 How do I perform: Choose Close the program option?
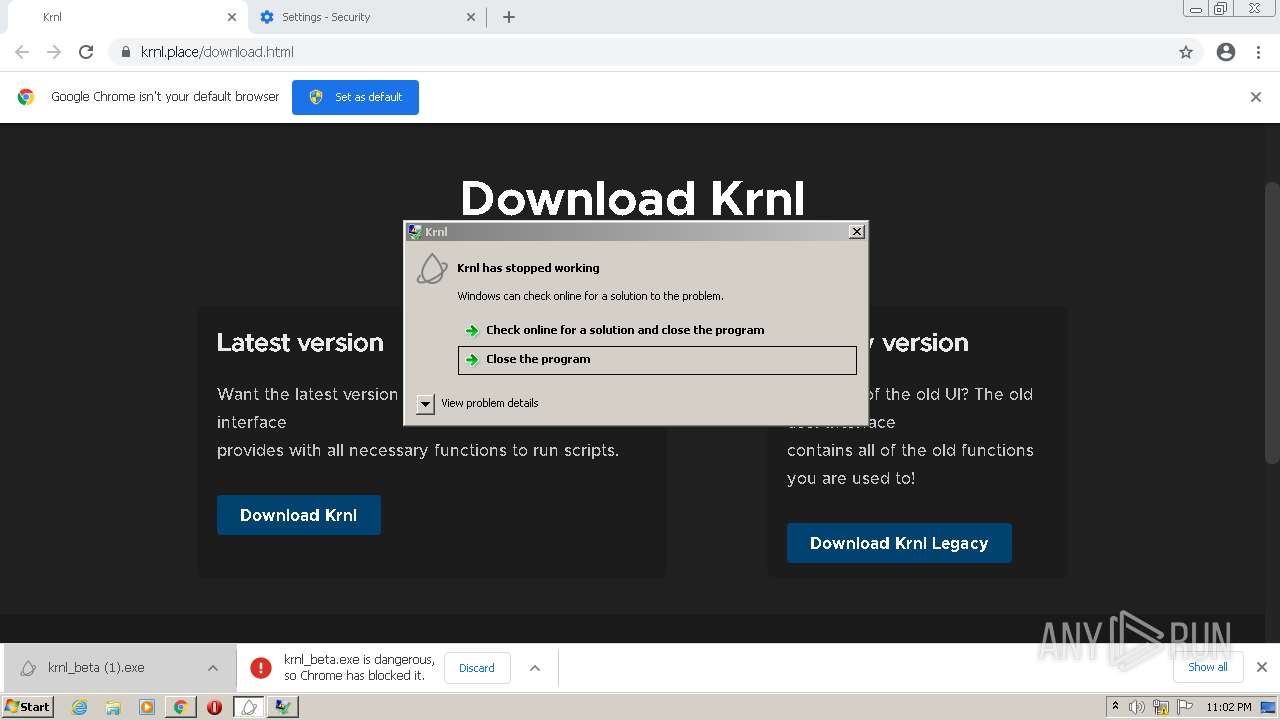(x=657, y=360)
